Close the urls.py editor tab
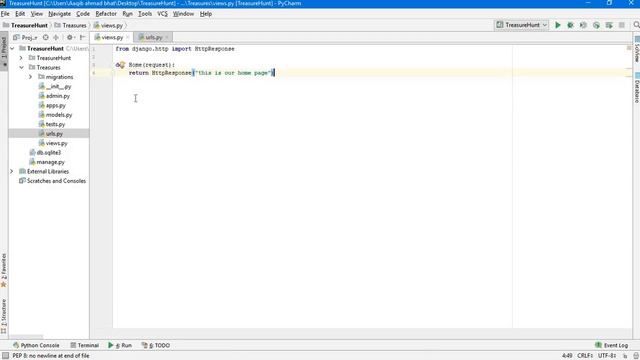 pos(167,37)
